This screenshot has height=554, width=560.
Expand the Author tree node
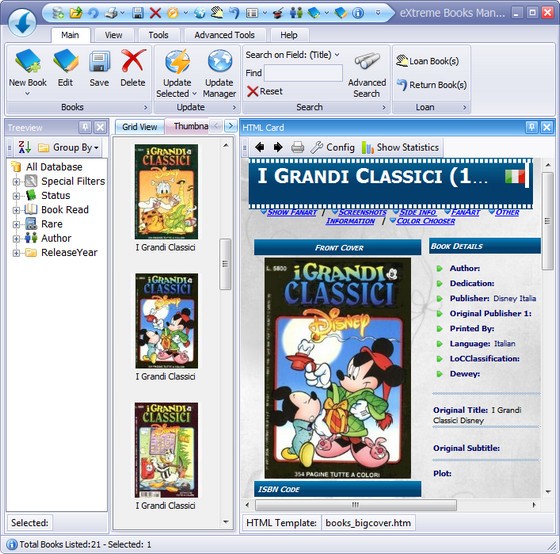pos(16,239)
